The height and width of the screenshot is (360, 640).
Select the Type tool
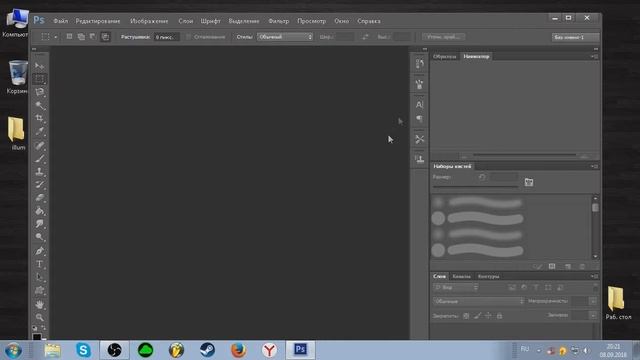(x=40, y=264)
